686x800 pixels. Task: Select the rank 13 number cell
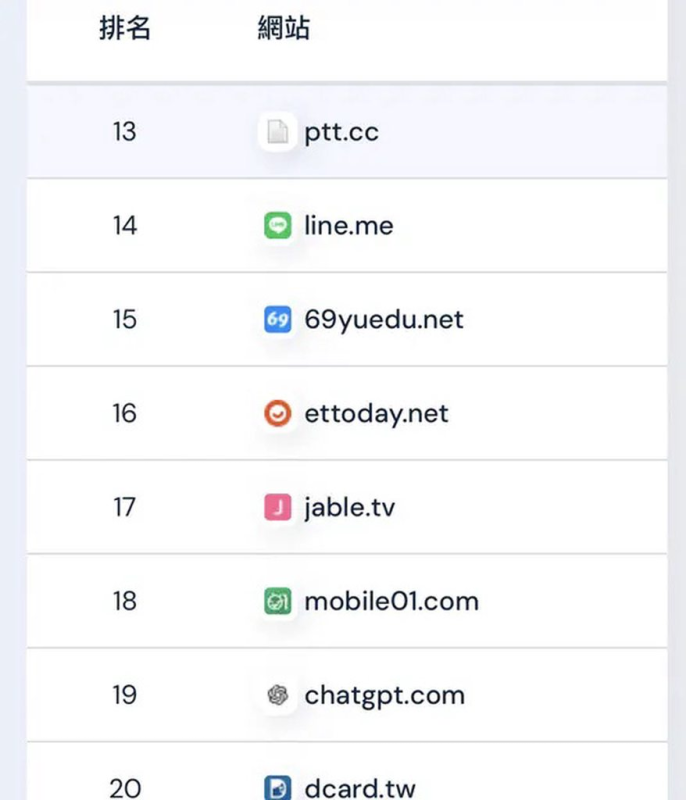(124, 132)
